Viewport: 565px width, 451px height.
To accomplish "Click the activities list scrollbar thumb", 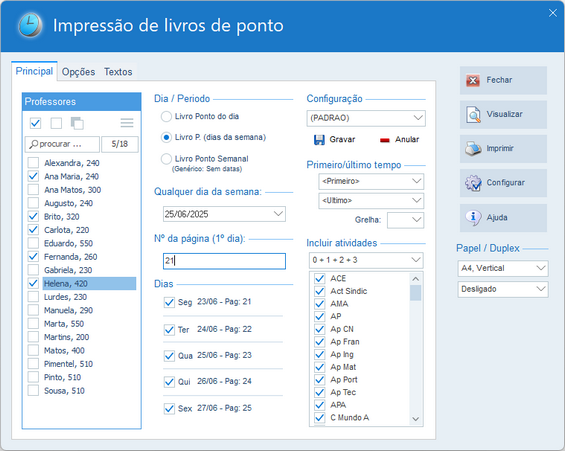I will tap(415, 293).
